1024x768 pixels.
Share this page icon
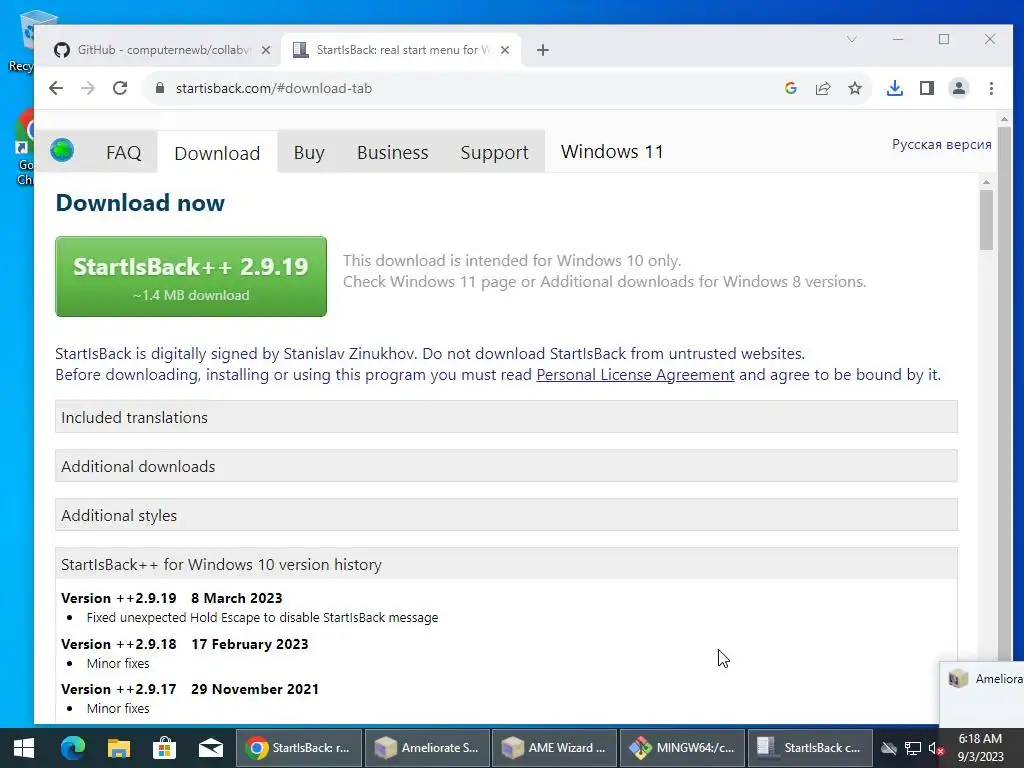823,88
